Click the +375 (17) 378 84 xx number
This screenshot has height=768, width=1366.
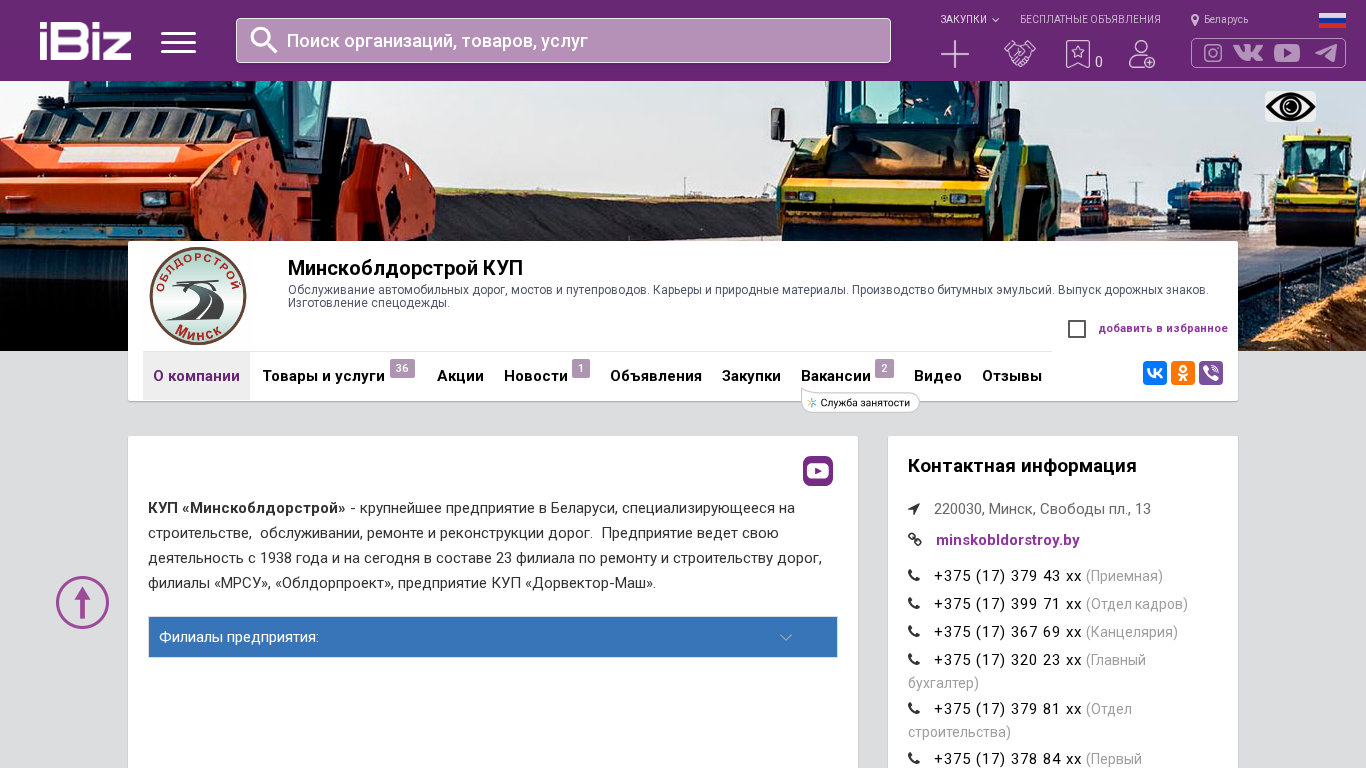1008,759
